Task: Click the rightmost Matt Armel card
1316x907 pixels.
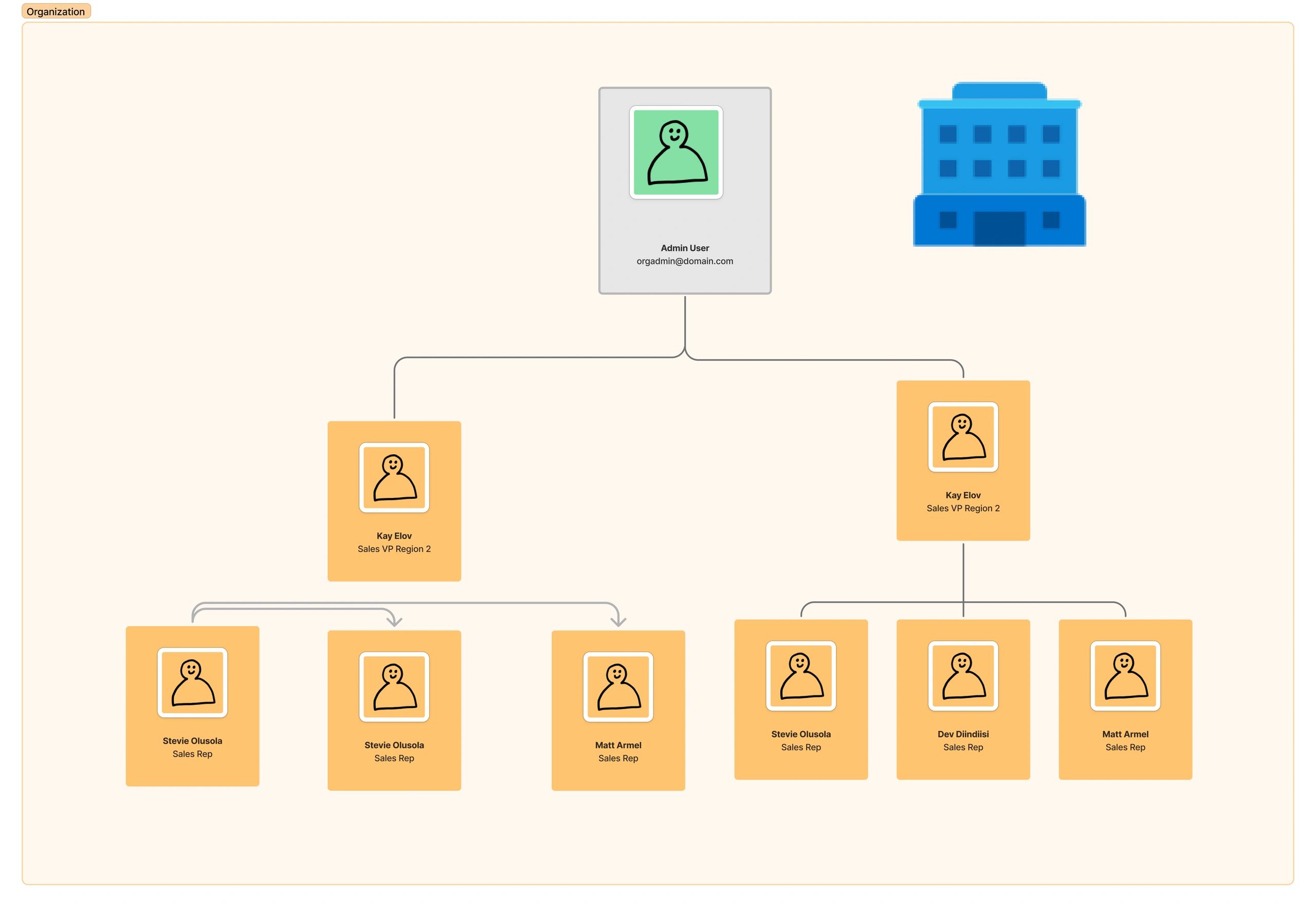Action: pyautogui.click(x=1125, y=699)
